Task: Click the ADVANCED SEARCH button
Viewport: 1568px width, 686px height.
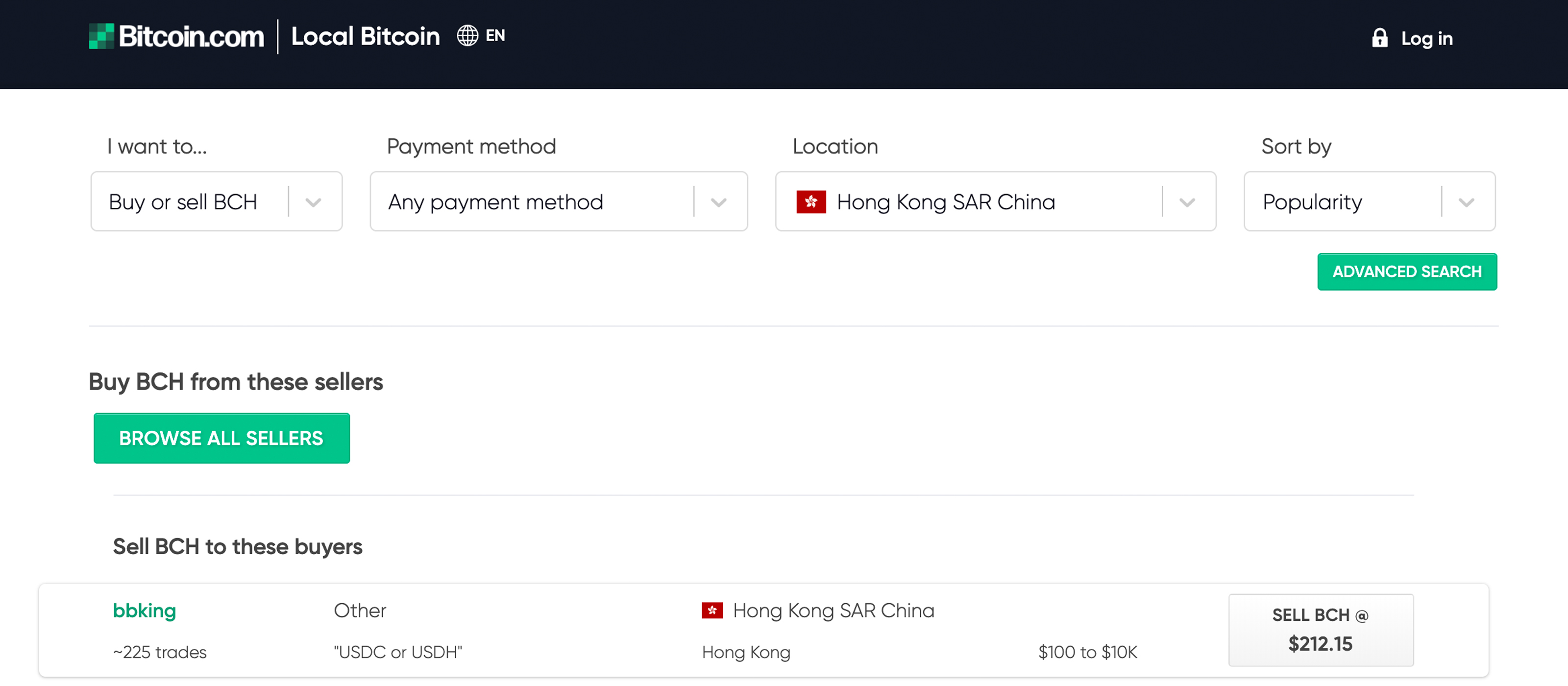Action: [1407, 271]
